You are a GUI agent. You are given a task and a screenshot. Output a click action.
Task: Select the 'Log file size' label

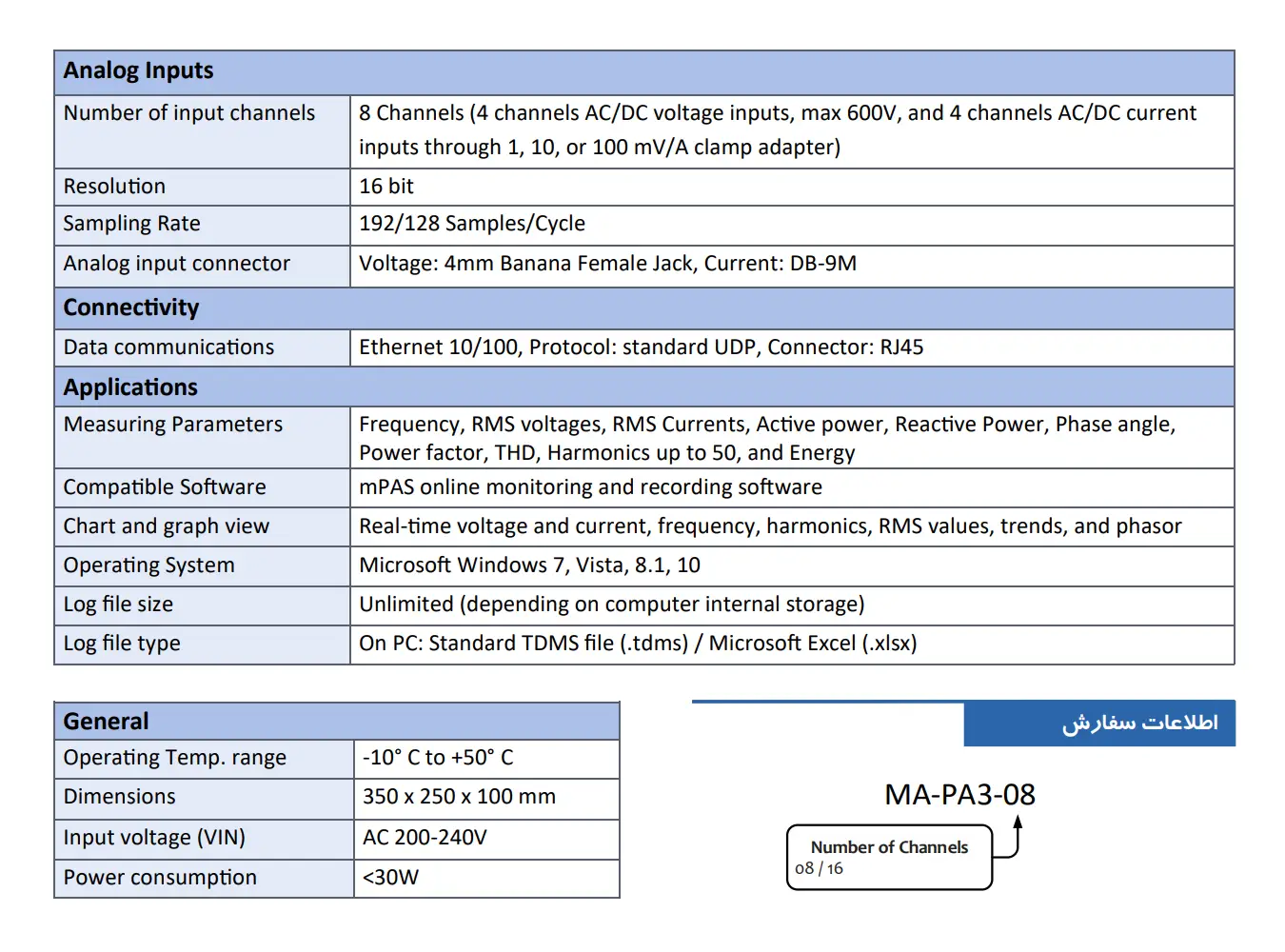click(x=119, y=605)
